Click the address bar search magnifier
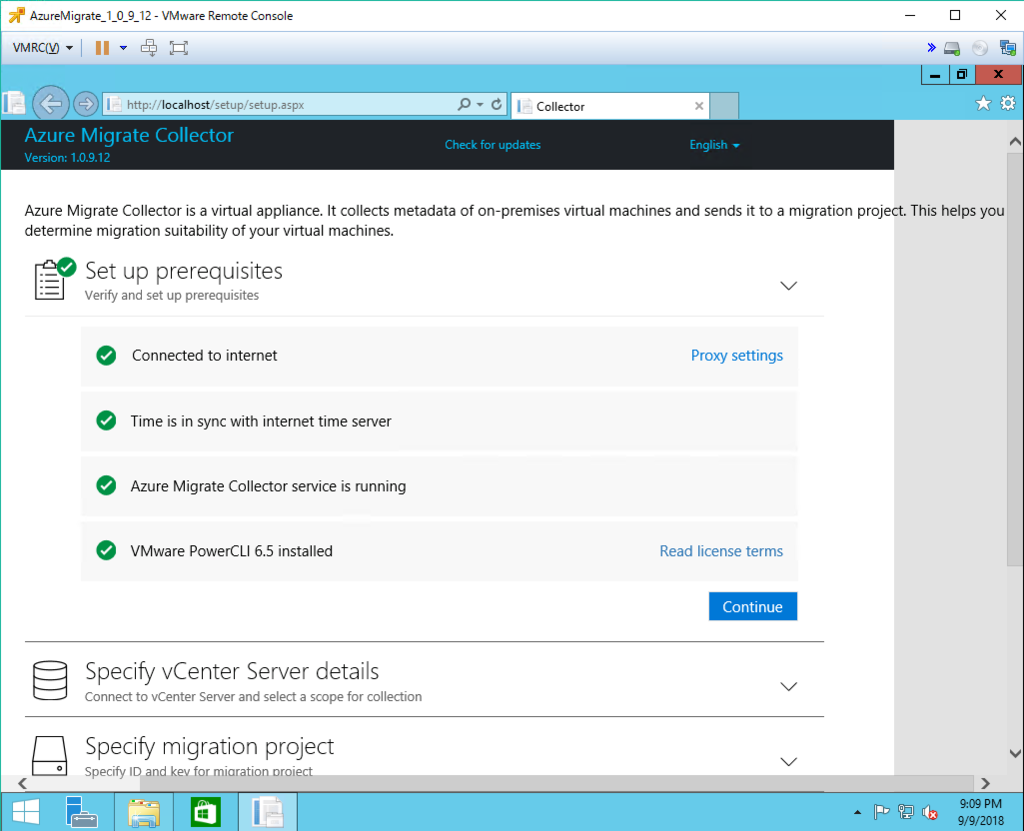This screenshot has width=1024, height=831. click(x=464, y=104)
